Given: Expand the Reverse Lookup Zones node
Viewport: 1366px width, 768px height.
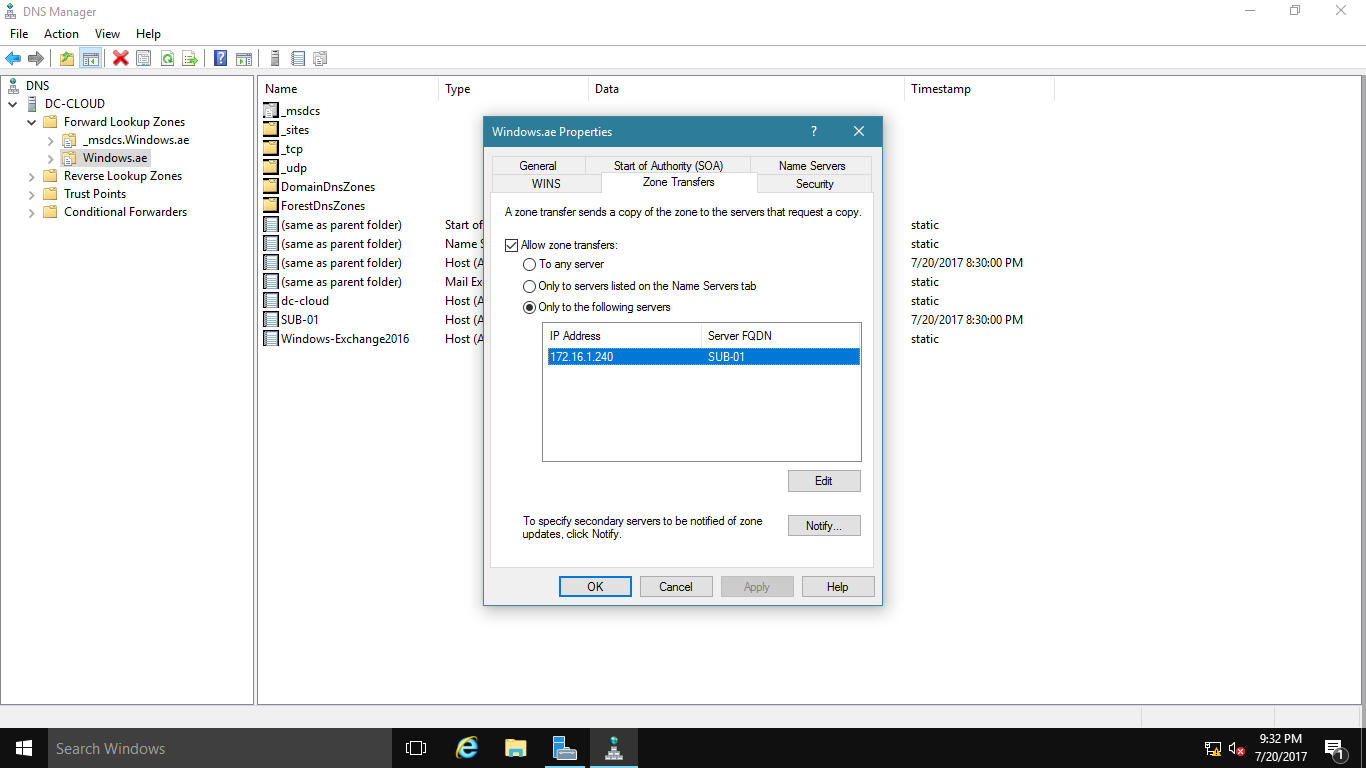Looking at the screenshot, I should (x=31, y=176).
